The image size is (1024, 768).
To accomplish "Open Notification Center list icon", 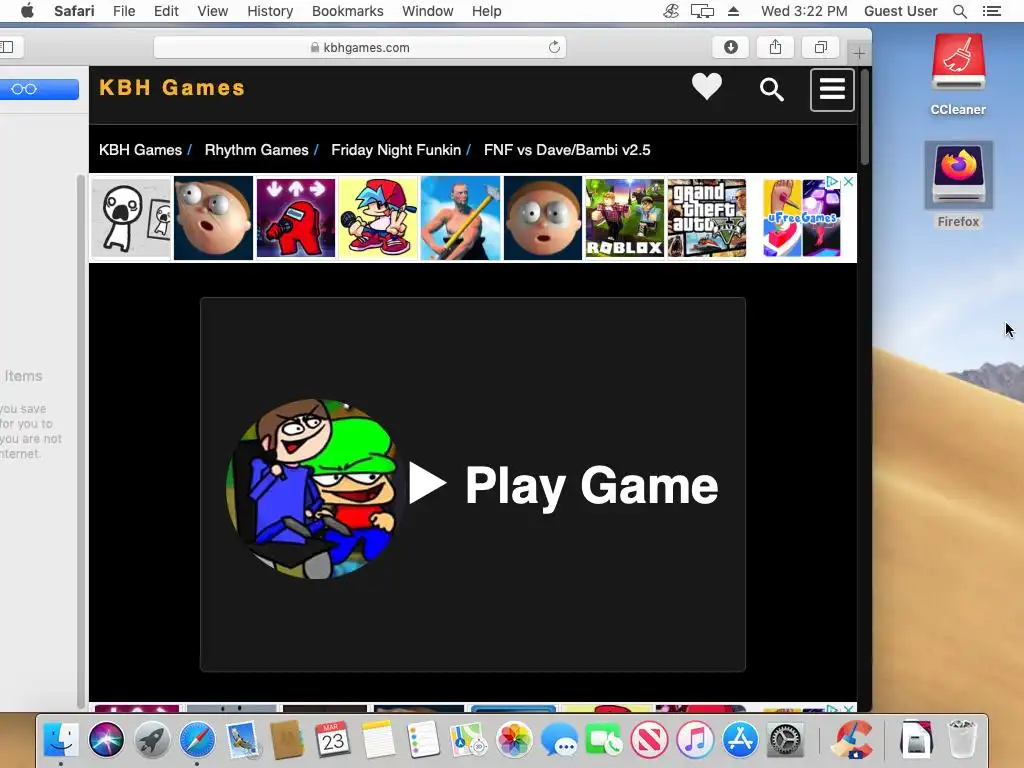I will pos(991,11).
